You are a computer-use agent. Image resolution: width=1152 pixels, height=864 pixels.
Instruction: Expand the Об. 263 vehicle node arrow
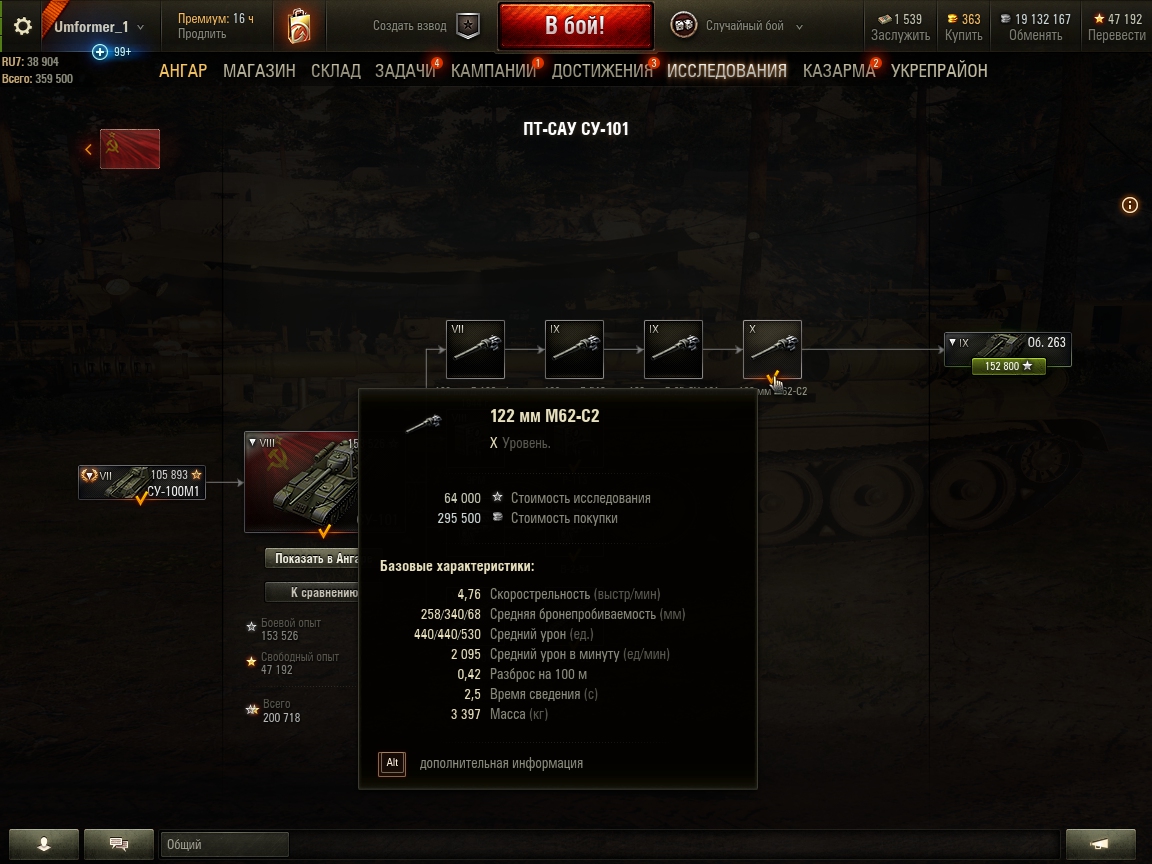(x=952, y=342)
